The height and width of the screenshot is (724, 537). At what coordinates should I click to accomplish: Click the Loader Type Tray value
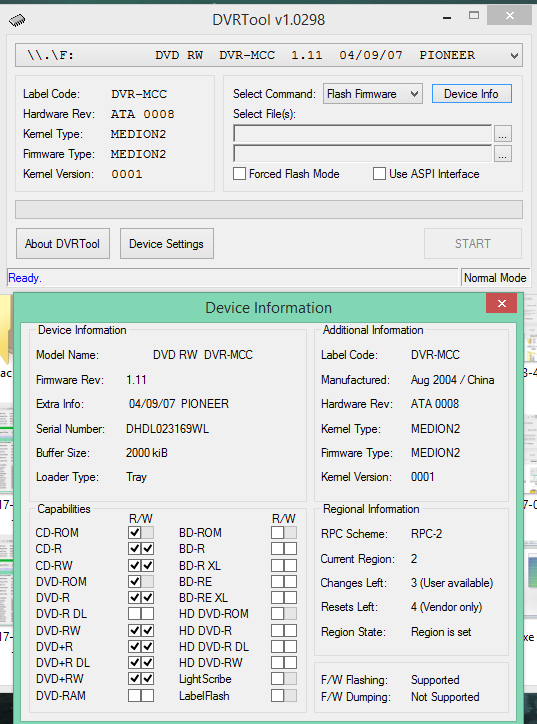click(136, 477)
